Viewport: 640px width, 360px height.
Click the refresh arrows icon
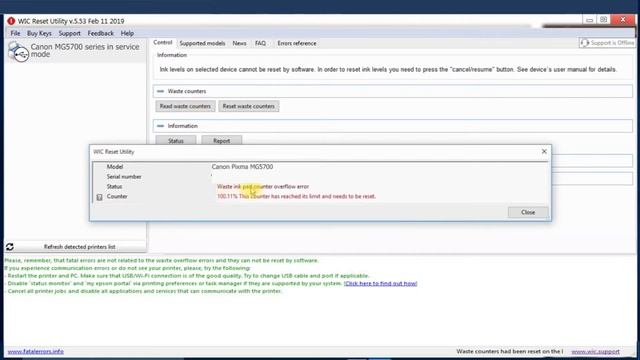[x=10, y=247]
